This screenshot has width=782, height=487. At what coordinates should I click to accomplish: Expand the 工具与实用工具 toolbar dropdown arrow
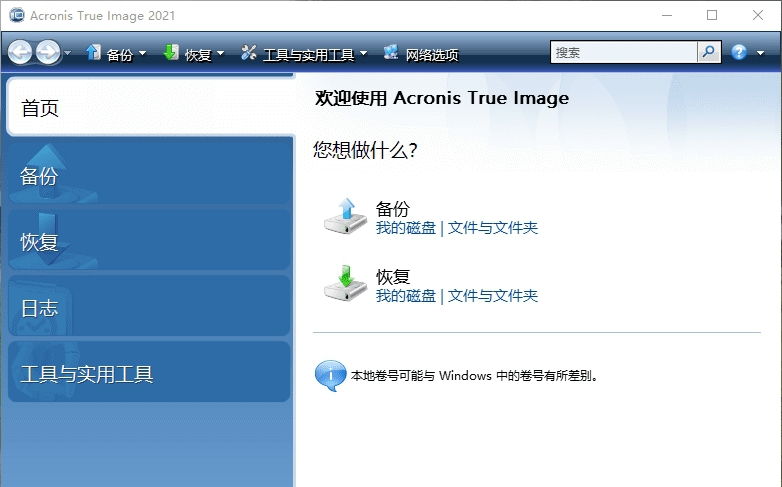[x=363, y=53]
